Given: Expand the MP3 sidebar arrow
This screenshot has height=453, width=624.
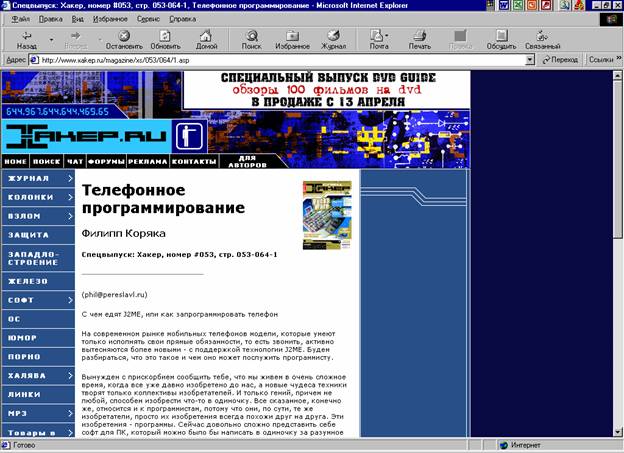Looking at the screenshot, I should (70, 413).
